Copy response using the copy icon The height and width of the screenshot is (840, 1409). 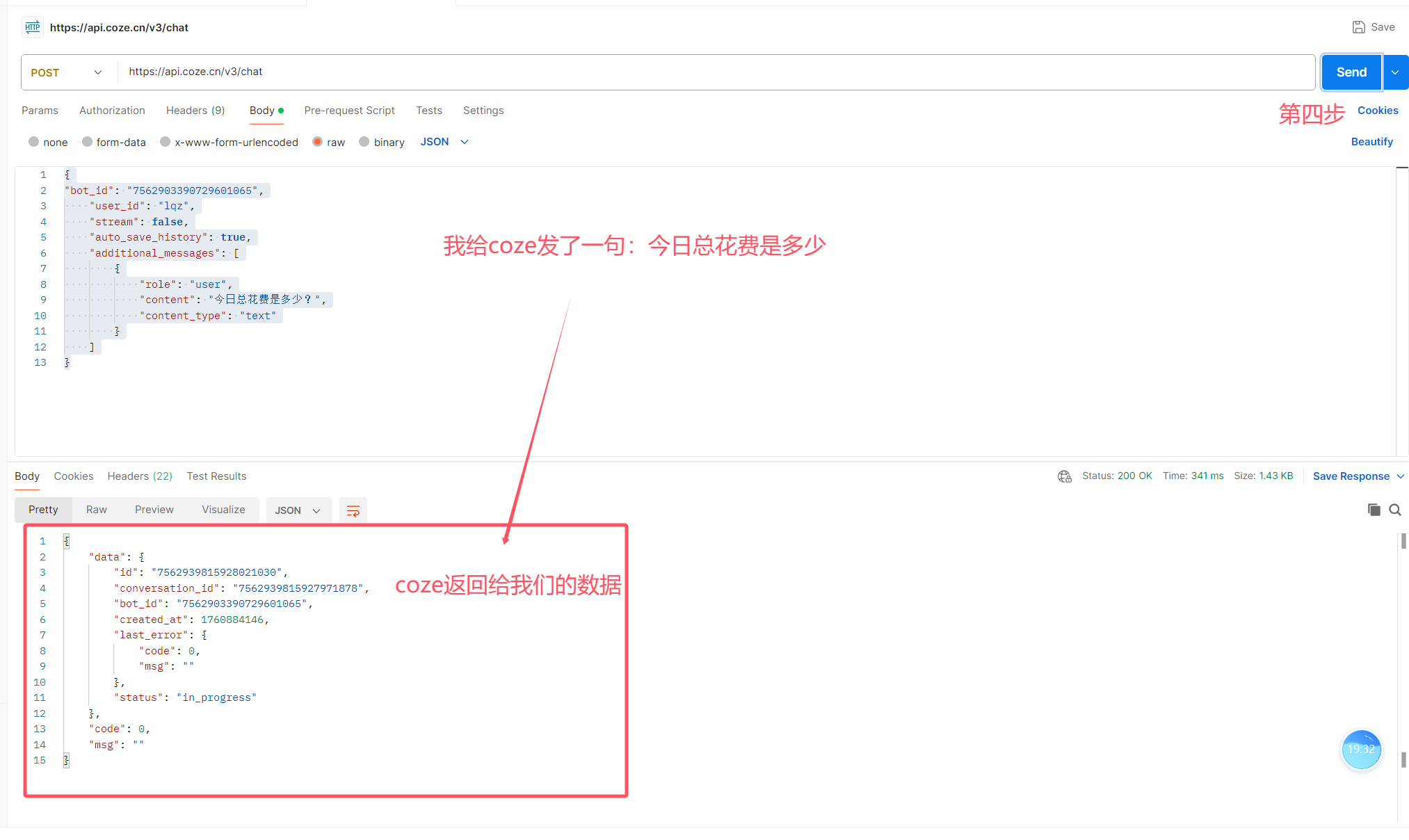(x=1374, y=510)
